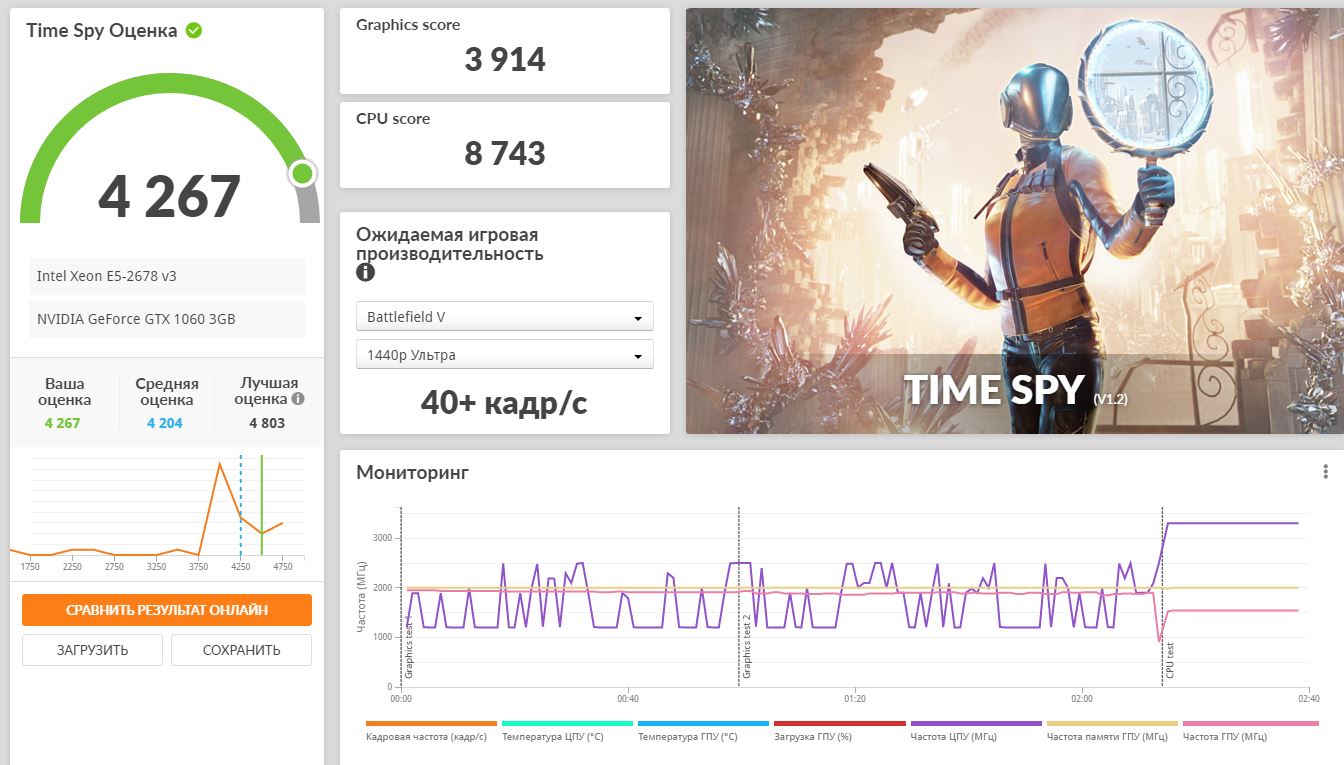Click the CPU score 8 743 value
The height and width of the screenshot is (765, 1344).
pos(505,153)
